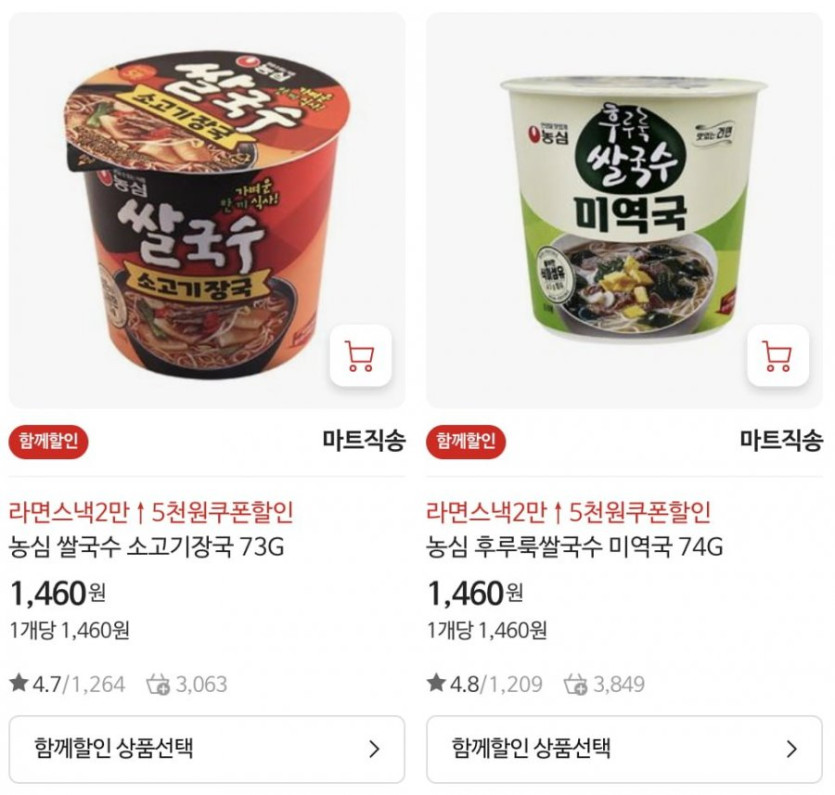Click cart count icon showing 3,849
This screenshot has width=835, height=795.
pyautogui.click(x=576, y=685)
